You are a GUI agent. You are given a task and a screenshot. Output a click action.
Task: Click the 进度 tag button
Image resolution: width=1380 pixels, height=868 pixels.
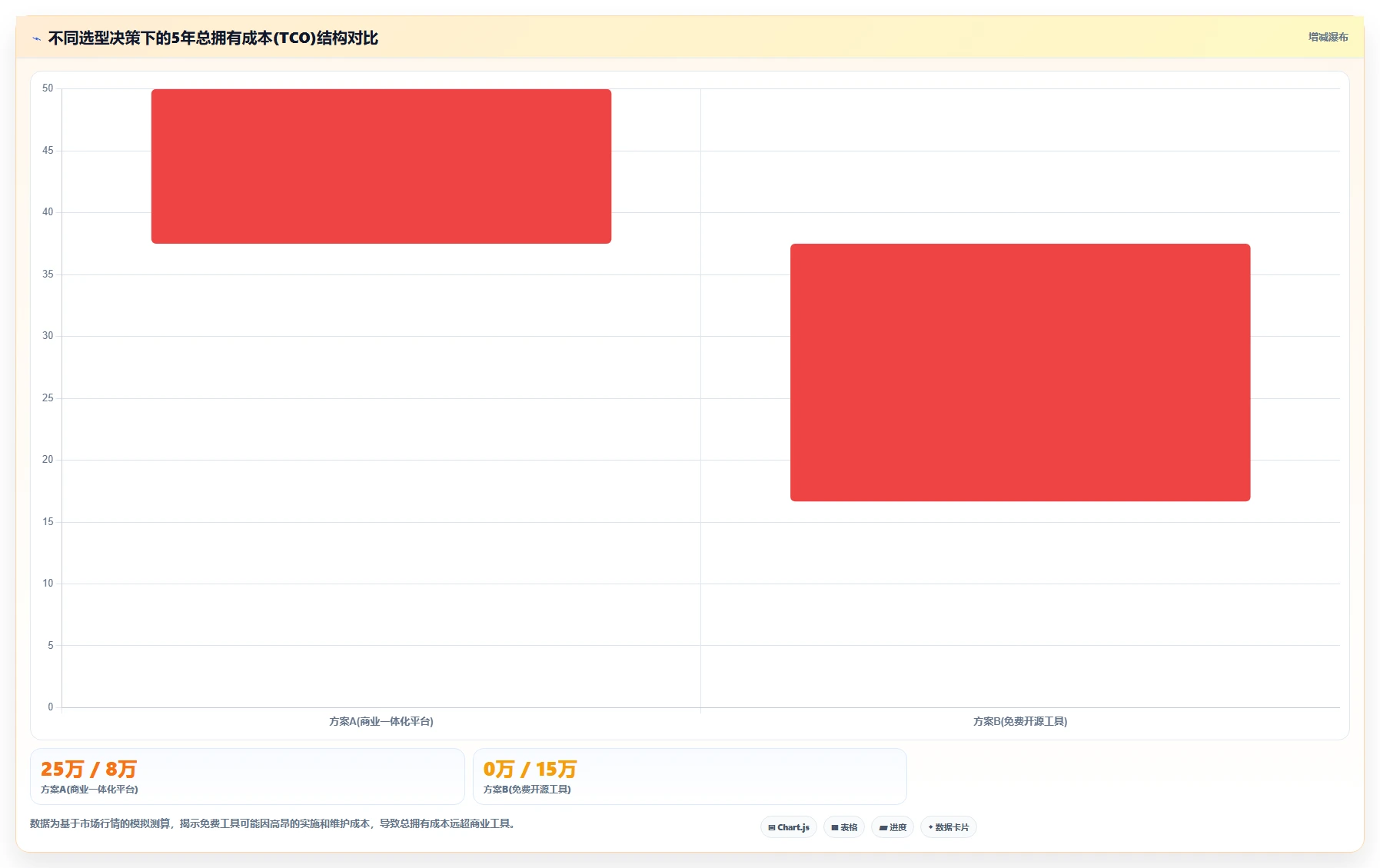point(893,827)
